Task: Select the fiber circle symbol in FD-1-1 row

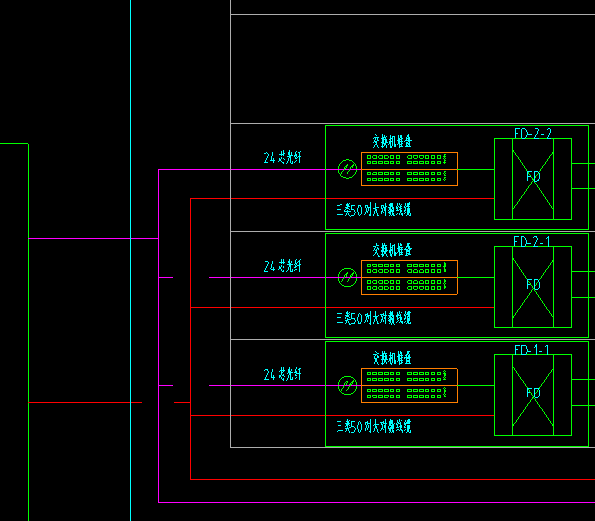Action: pos(347,386)
